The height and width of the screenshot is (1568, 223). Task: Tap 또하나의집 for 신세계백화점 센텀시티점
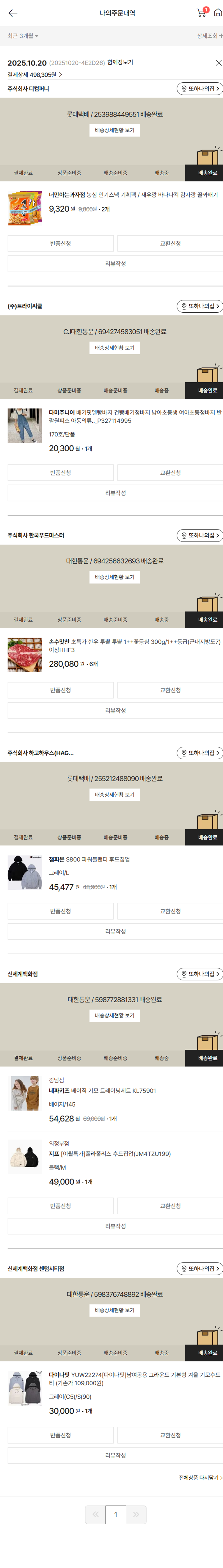[199, 1268]
